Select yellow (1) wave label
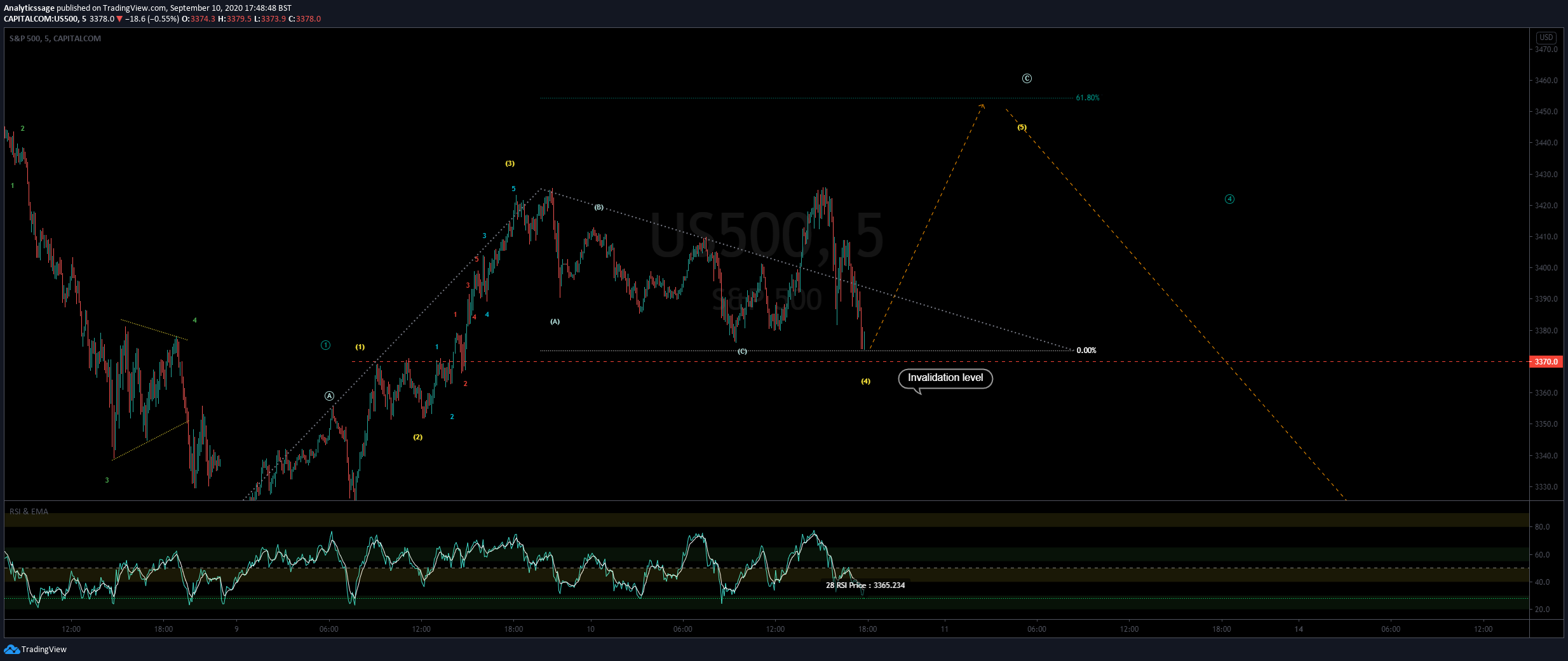Image resolution: width=1568 pixels, height=661 pixels. [x=360, y=347]
